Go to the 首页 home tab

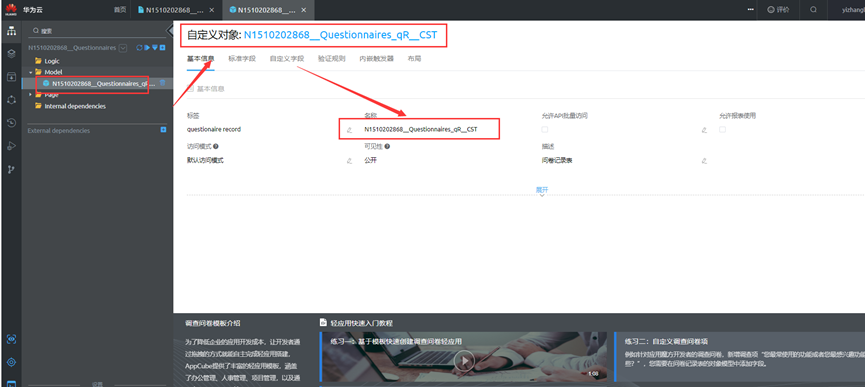pyautogui.click(x=120, y=9)
